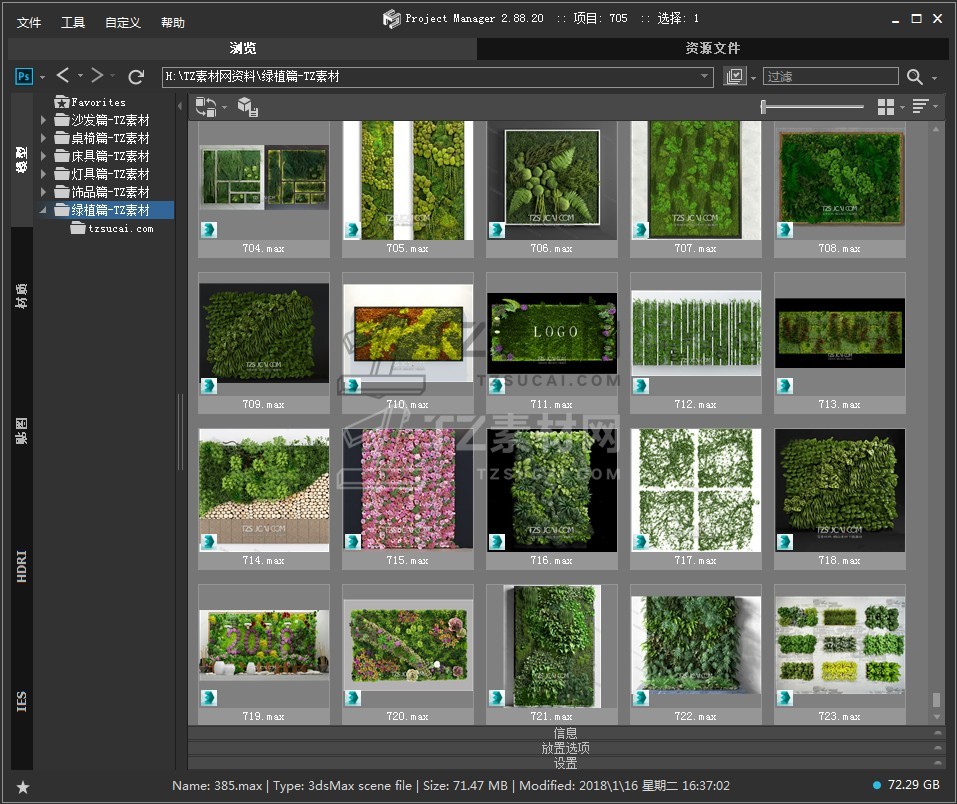Image resolution: width=957 pixels, height=804 pixels.
Task: Click the sort order lines icon
Action: coord(921,107)
